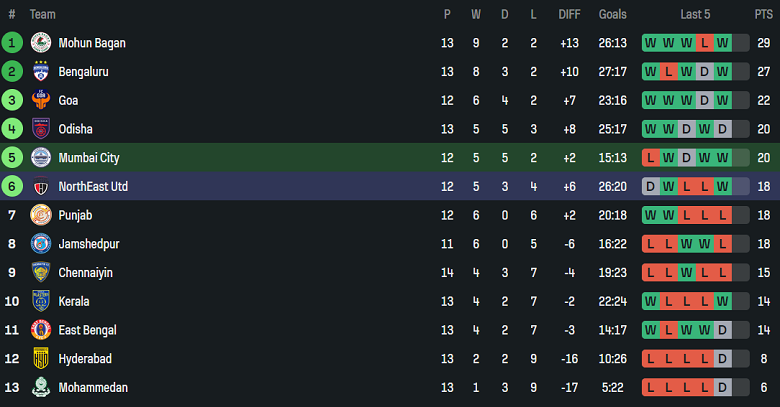780x407 pixels.
Task: Sort standings by DIFF column header
Action: pos(569,14)
